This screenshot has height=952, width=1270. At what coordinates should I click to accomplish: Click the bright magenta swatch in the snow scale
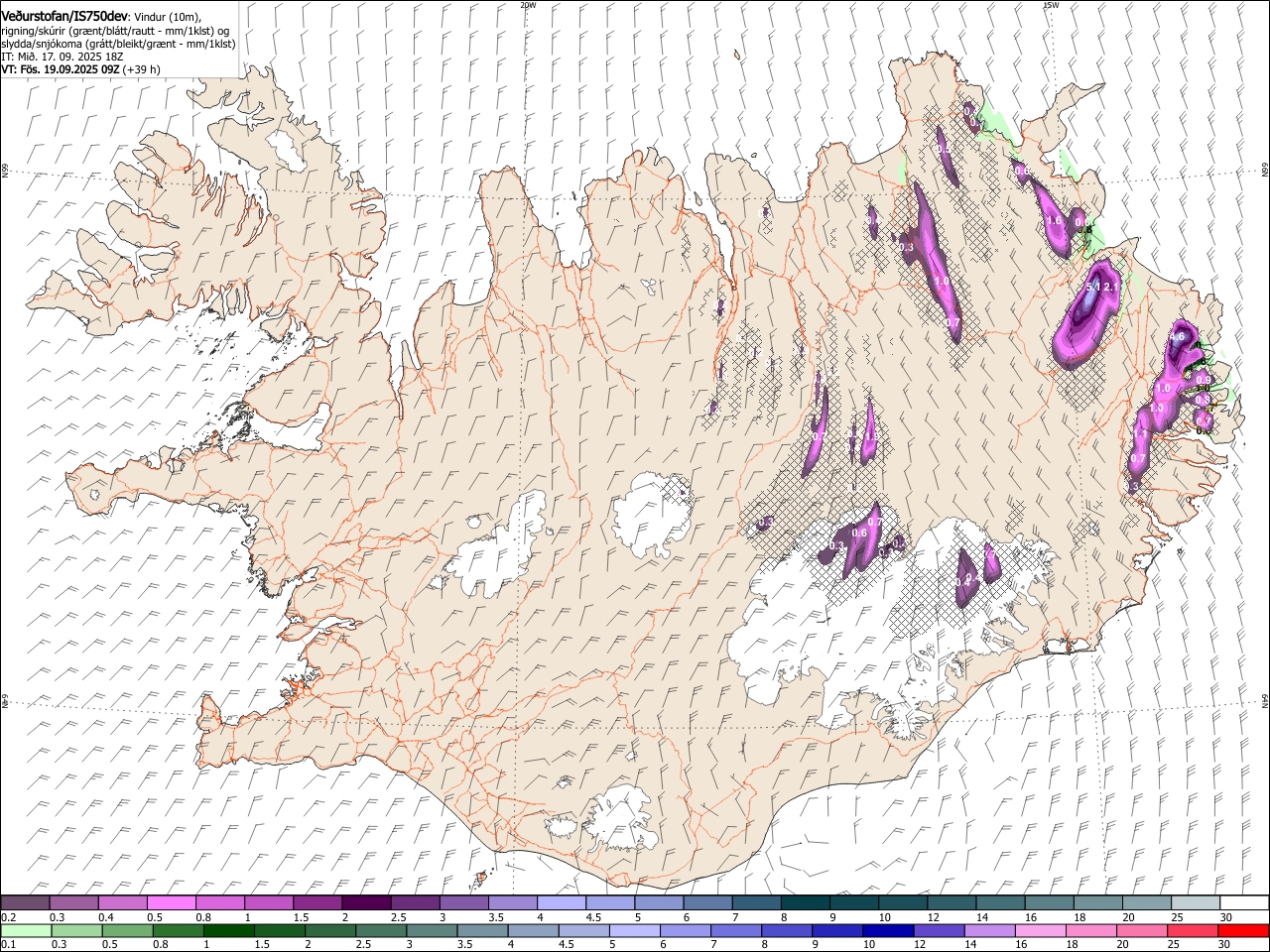click(171, 903)
